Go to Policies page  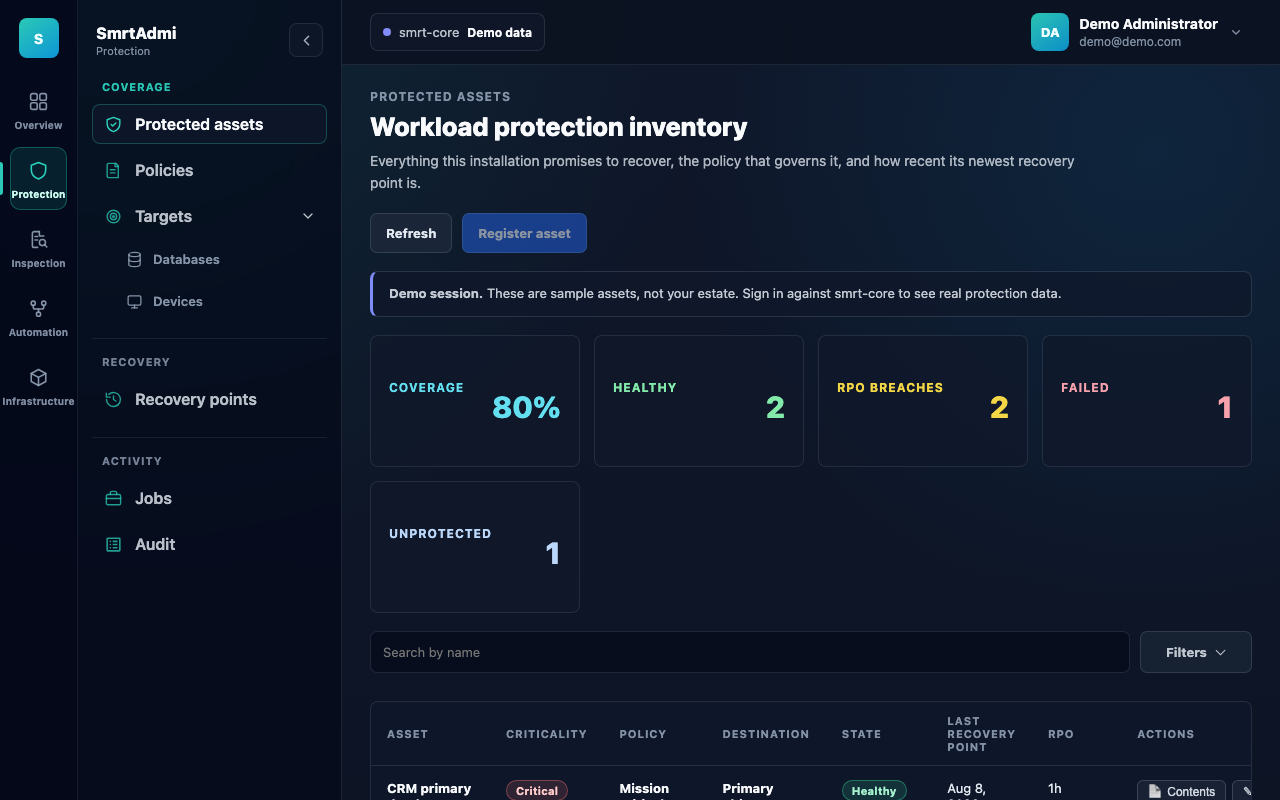click(209, 170)
